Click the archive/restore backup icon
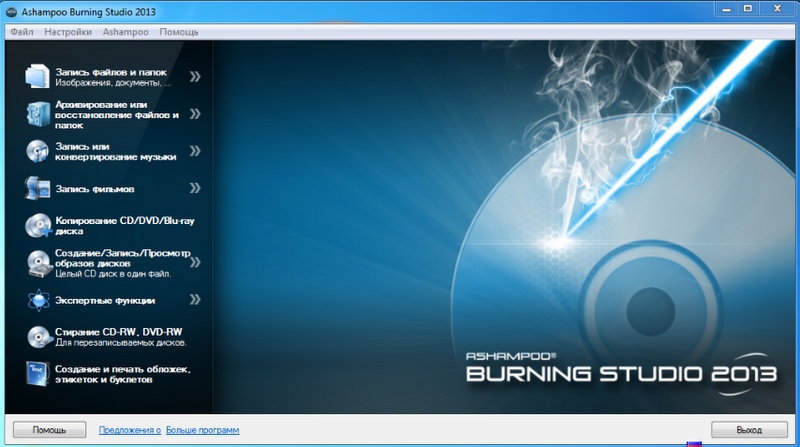 click(38, 114)
